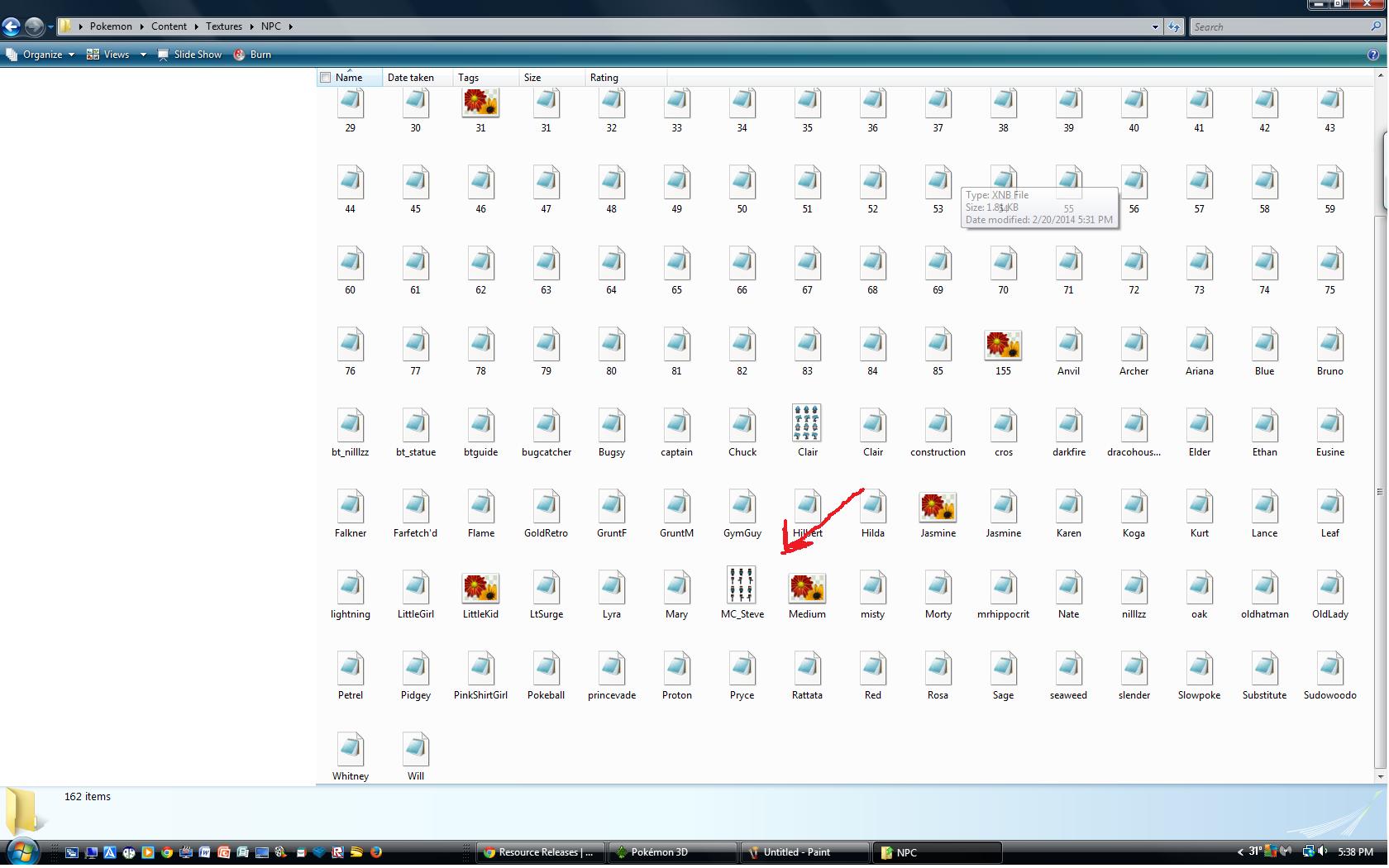Go to the Content folder breadcrumb
This screenshot has height=868, width=1389.
coord(169,26)
